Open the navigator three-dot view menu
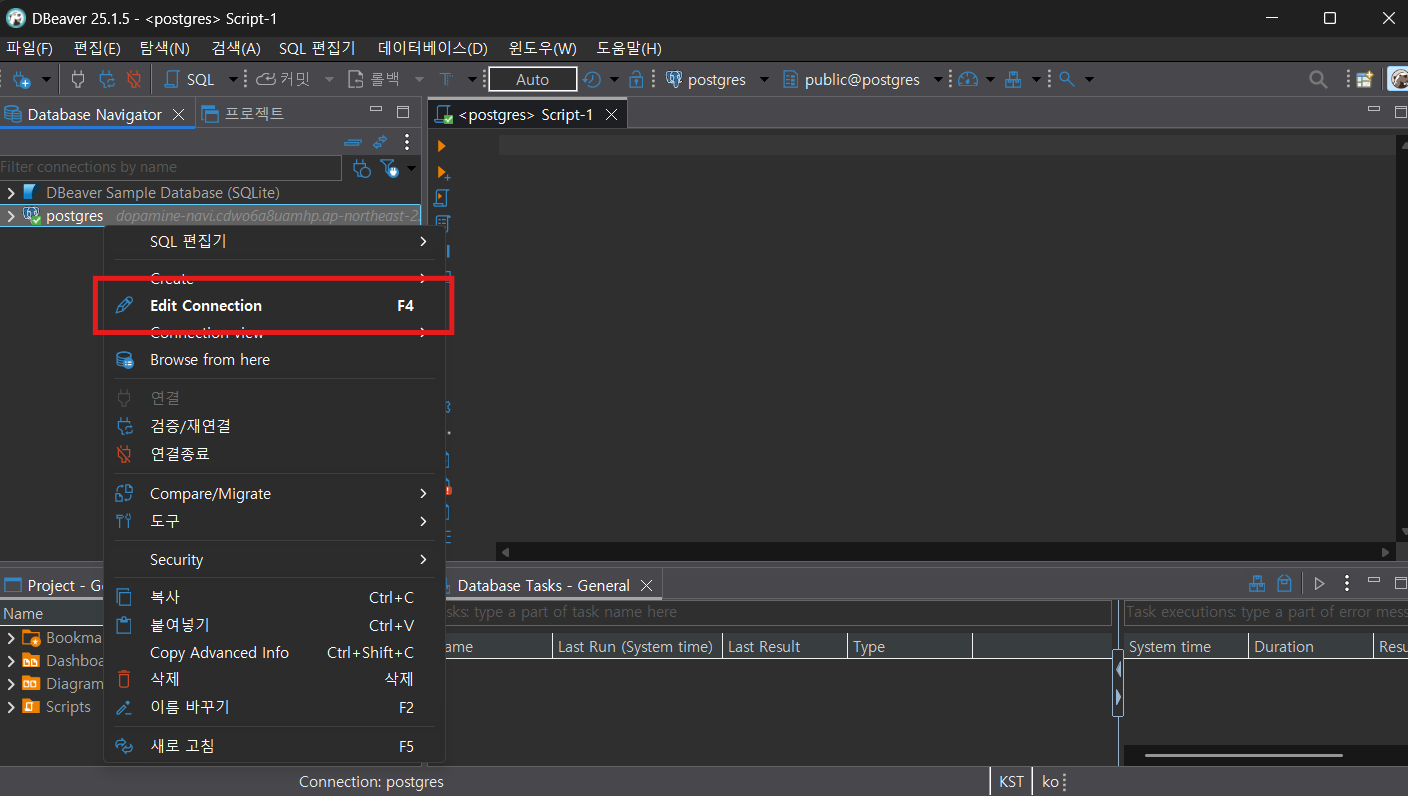This screenshot has height=796, width=1408. [407, 143]
